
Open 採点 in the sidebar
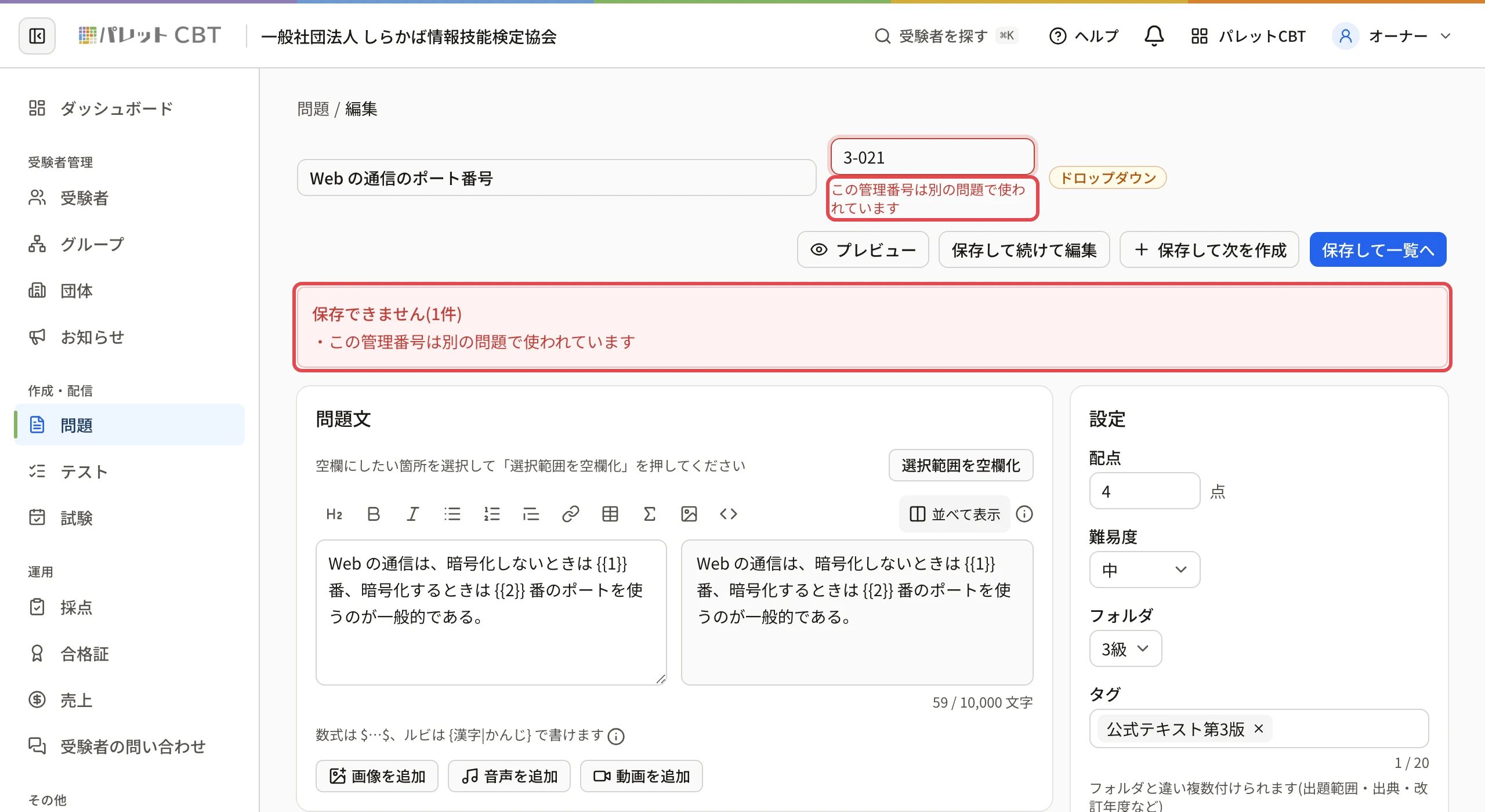click(x=129, y=607)
